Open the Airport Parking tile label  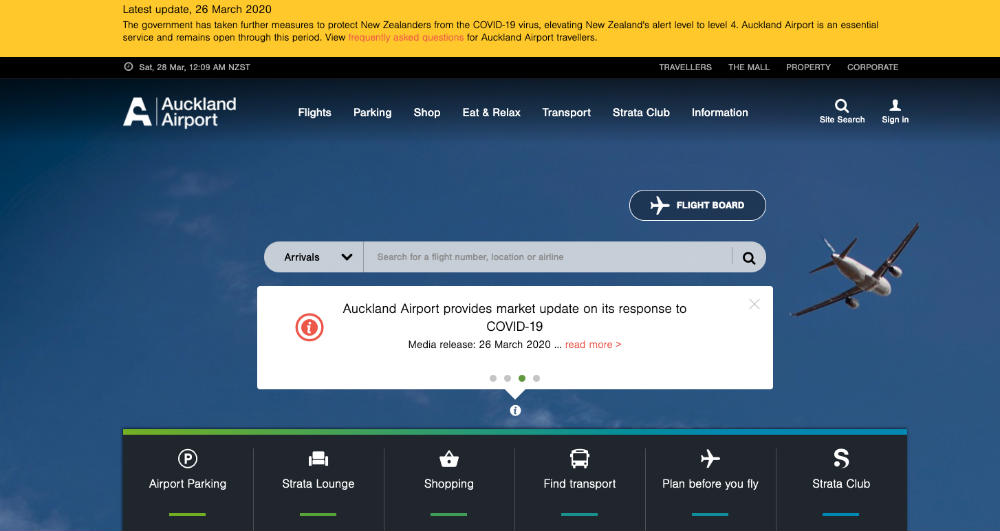pos(188,484)
